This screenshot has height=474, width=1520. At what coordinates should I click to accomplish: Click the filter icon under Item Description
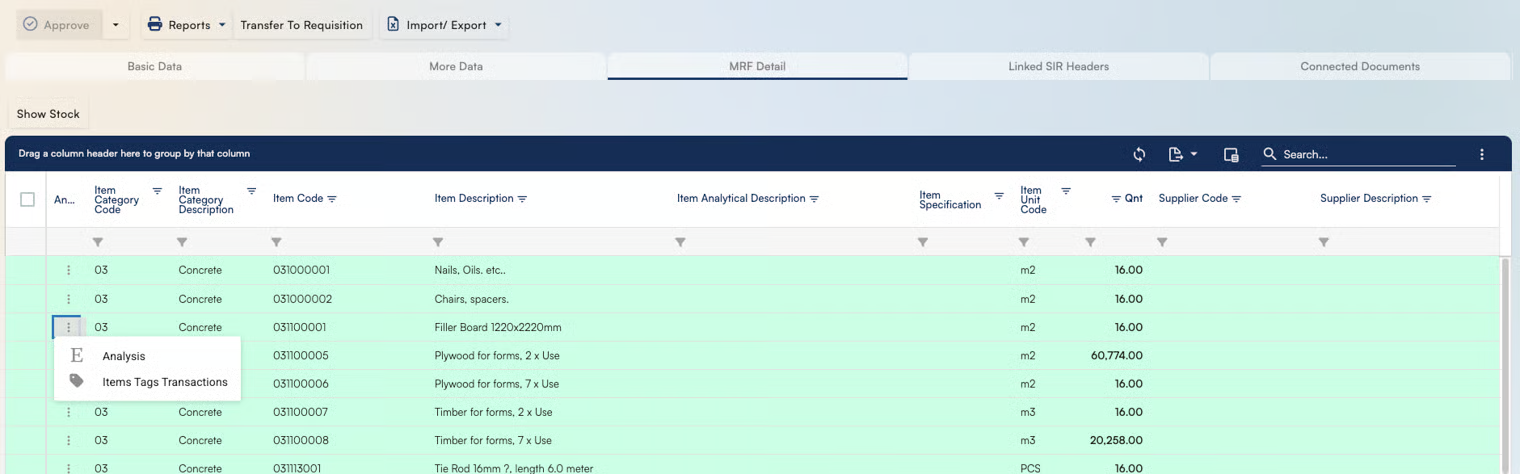(438, 242)
